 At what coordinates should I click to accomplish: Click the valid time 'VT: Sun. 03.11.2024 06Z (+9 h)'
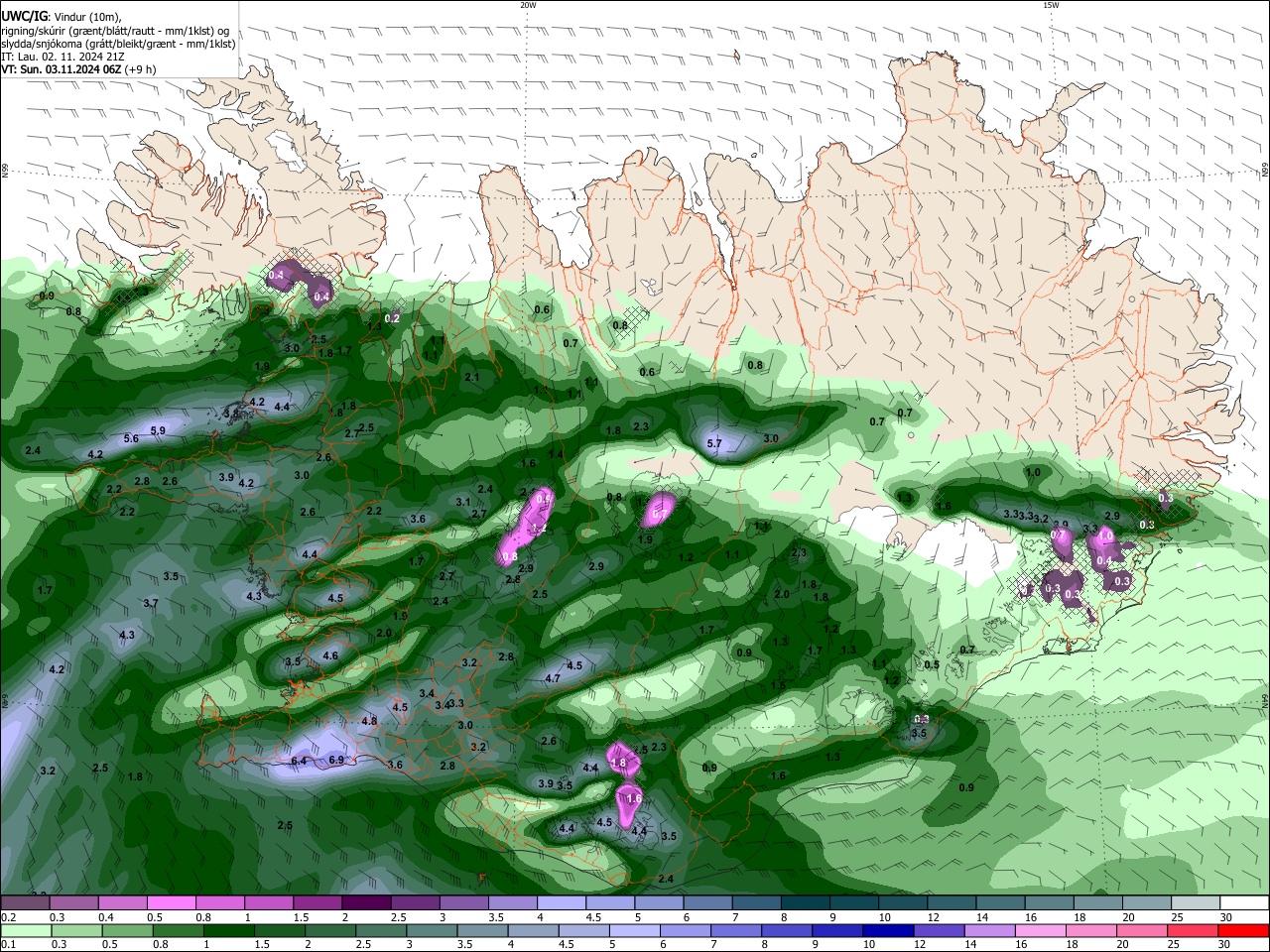pos(78,70)
